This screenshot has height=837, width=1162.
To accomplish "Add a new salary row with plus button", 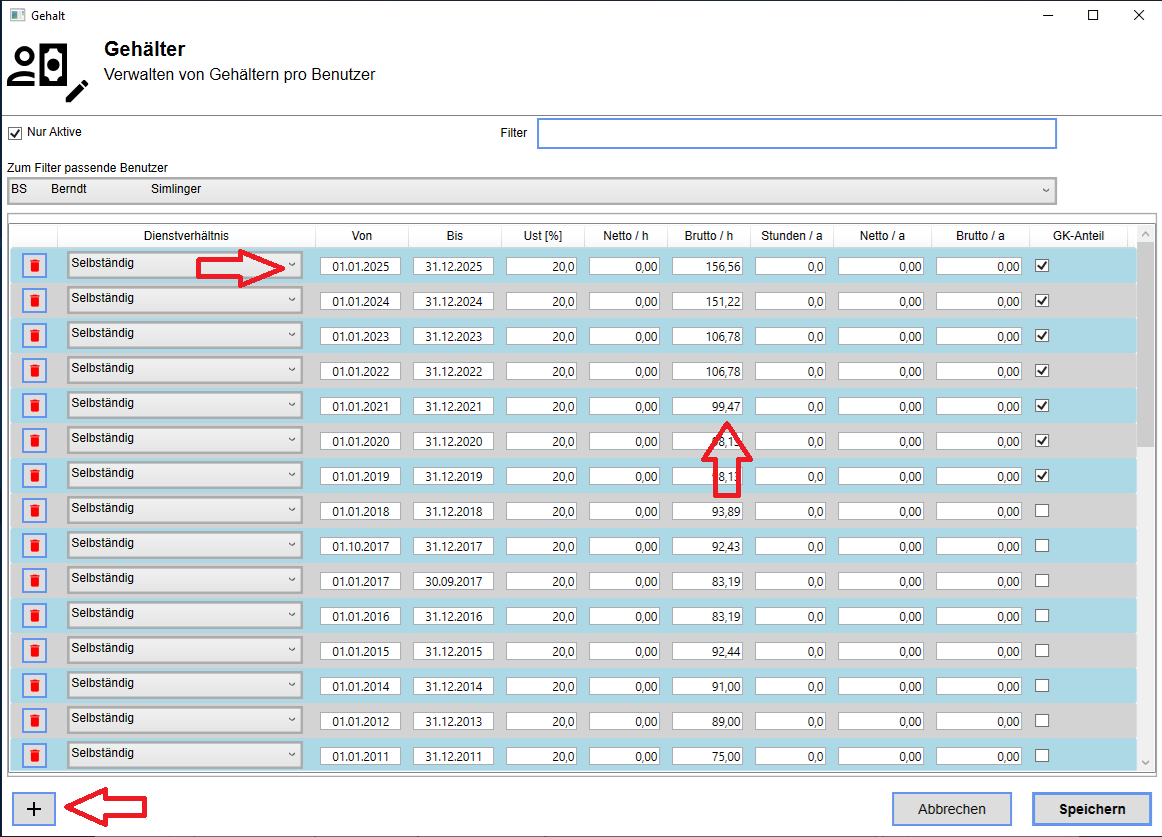I will pos(34,809).
